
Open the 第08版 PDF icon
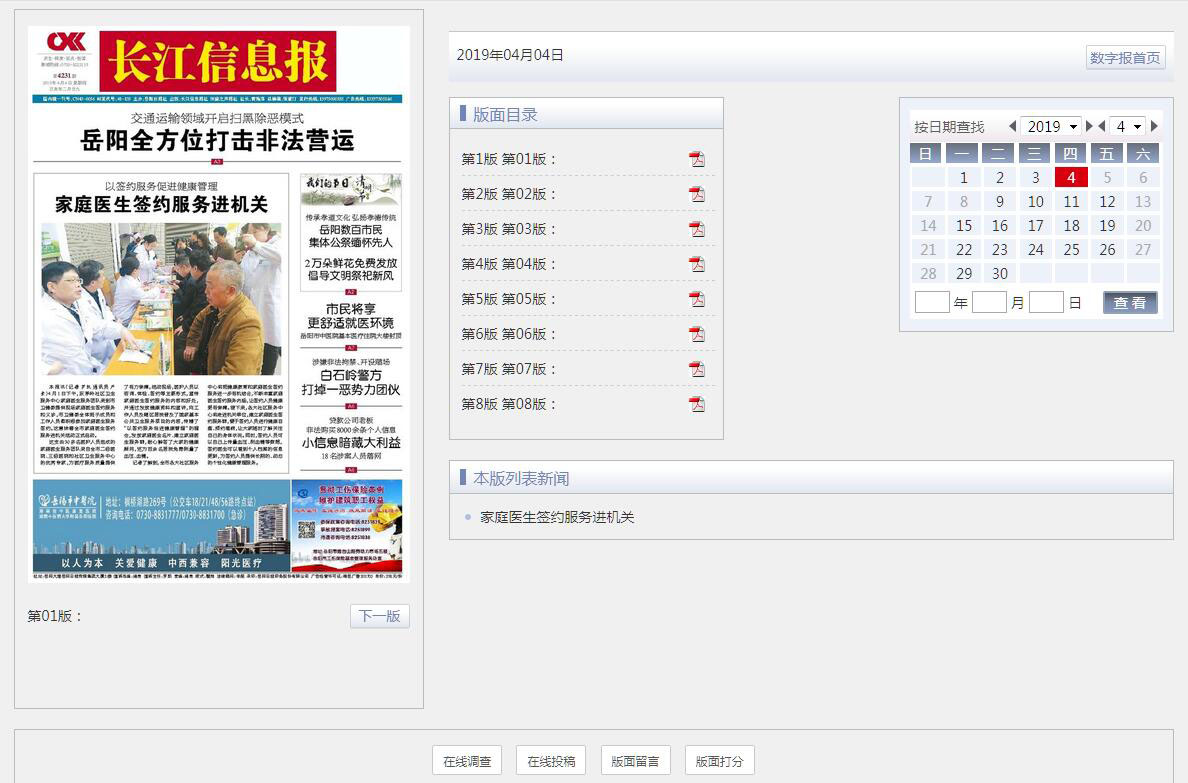click(x=697, y=404)
